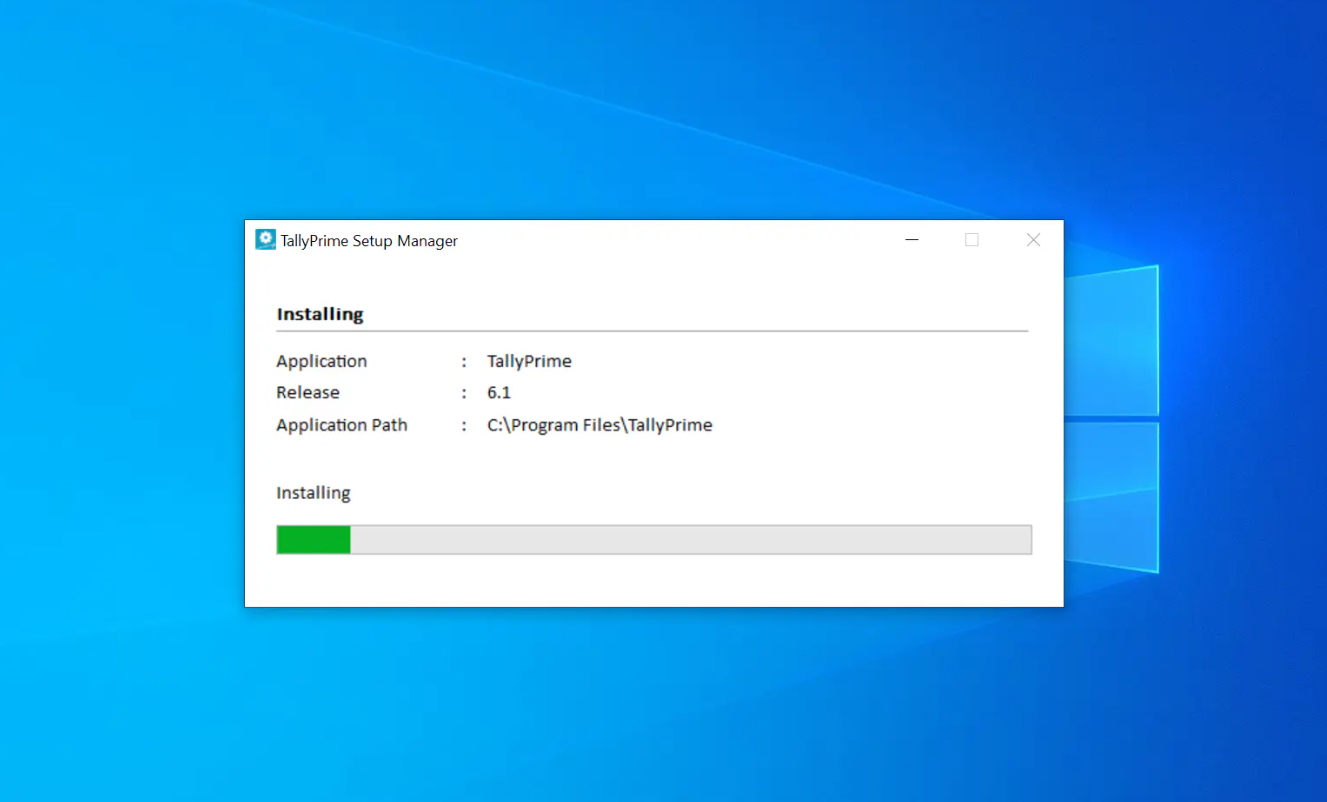Click the divider line under the Installing heading
This screenshot has height=802, width=1327.
point(654,331)
